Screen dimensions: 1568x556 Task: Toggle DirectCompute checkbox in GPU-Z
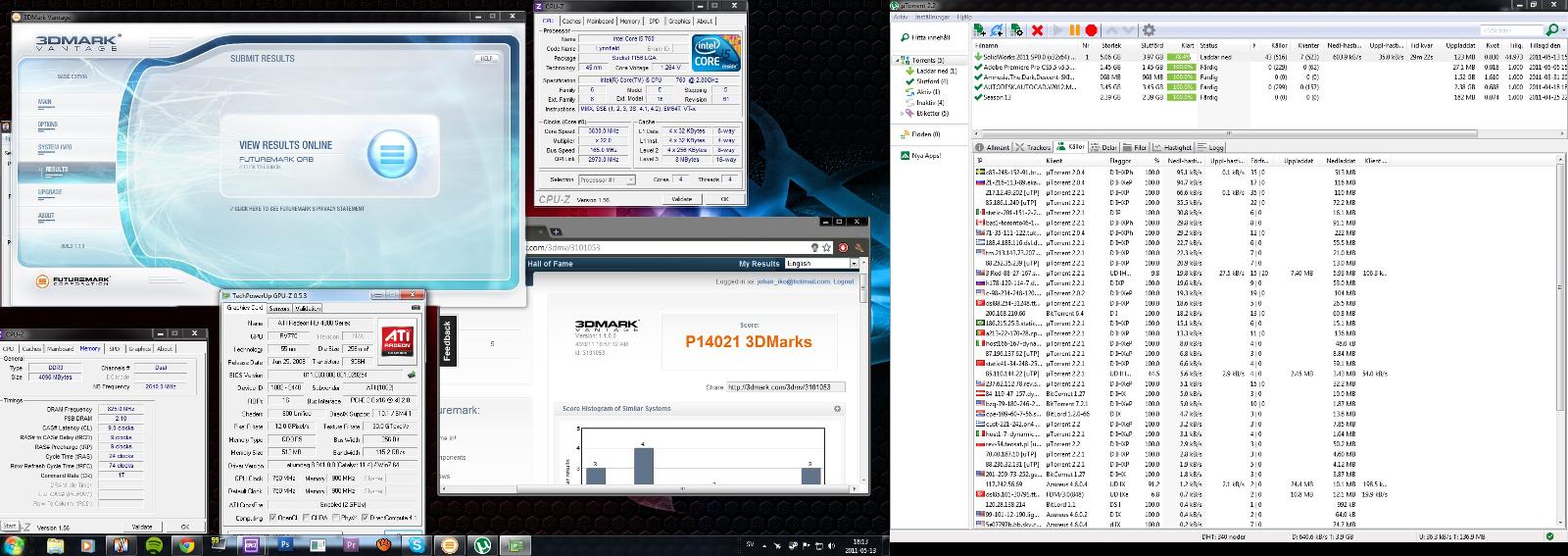365,518
